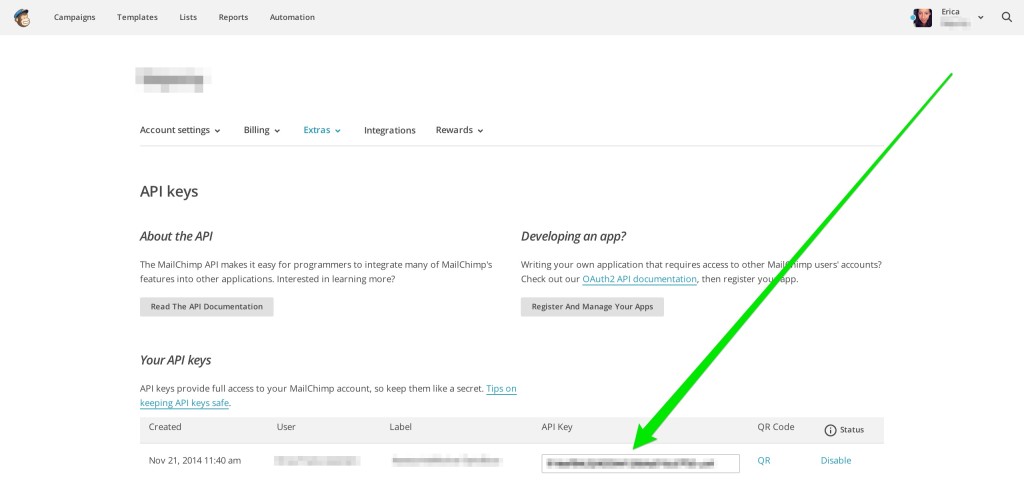Click the Developing an app? heading

pos(573,236)
